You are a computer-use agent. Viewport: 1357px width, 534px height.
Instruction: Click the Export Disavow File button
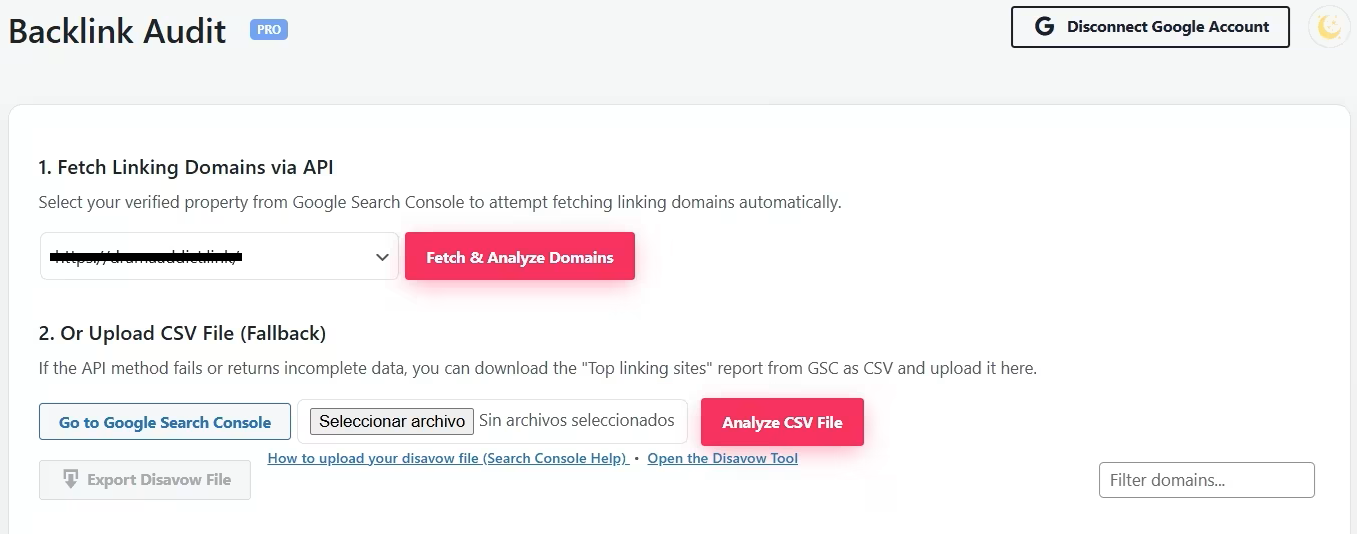(x=145, y=480)
